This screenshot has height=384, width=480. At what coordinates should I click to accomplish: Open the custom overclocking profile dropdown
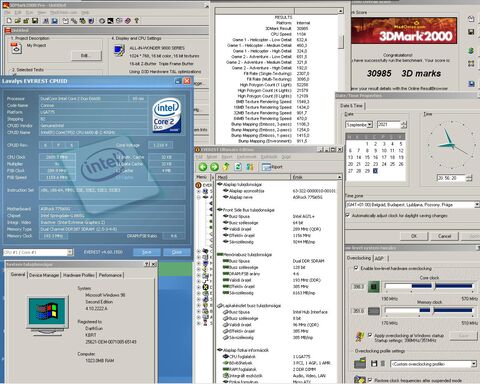(x=474, y=364)
